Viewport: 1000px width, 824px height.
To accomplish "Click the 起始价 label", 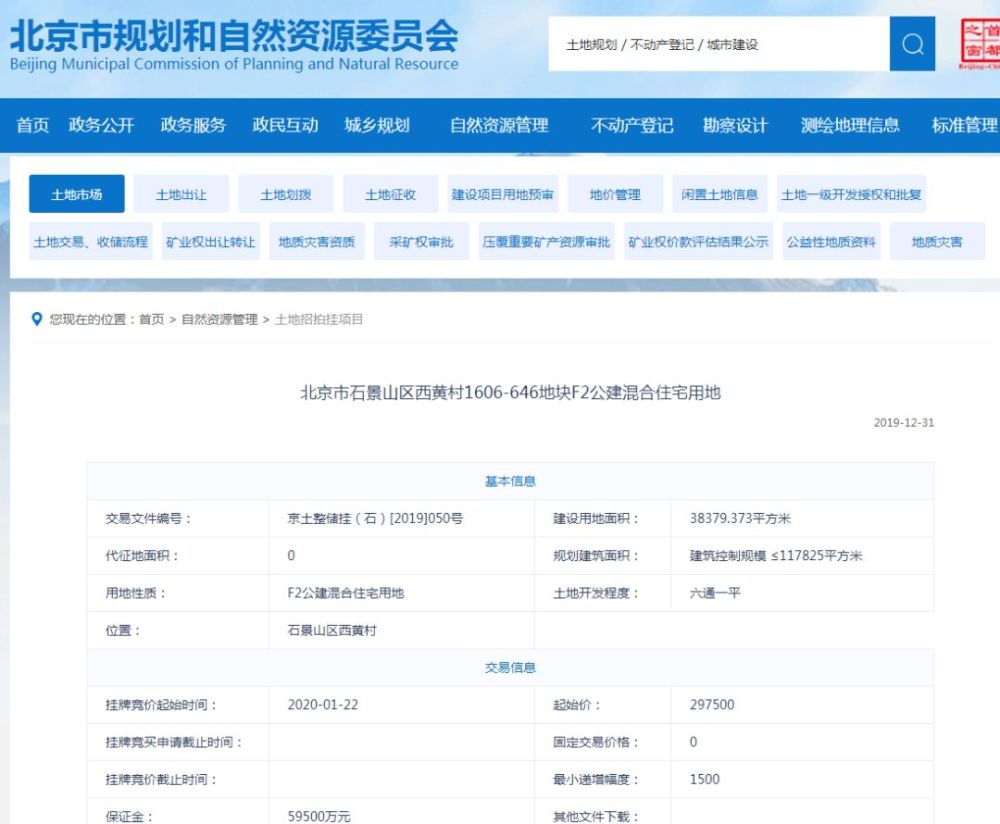I will (577, 705).
